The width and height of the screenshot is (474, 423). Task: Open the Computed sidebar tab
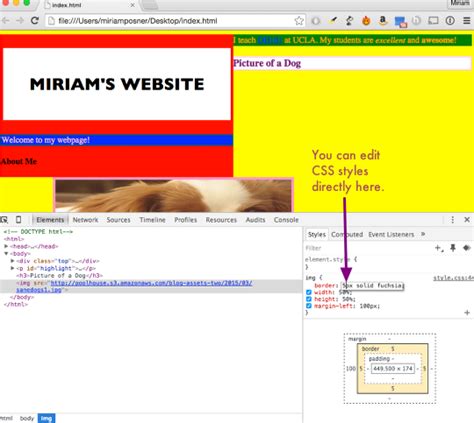(347, 235)
